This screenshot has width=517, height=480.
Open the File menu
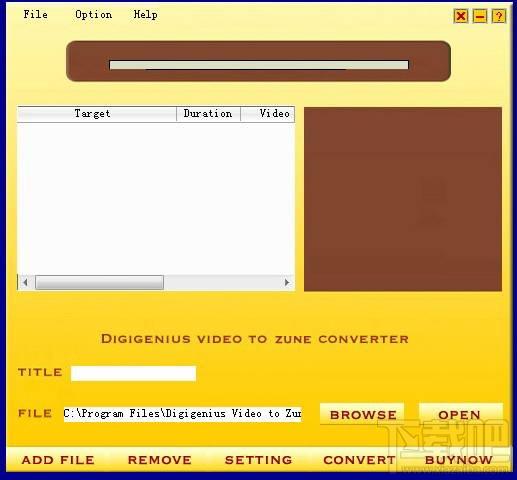click(x=35, y=14)
